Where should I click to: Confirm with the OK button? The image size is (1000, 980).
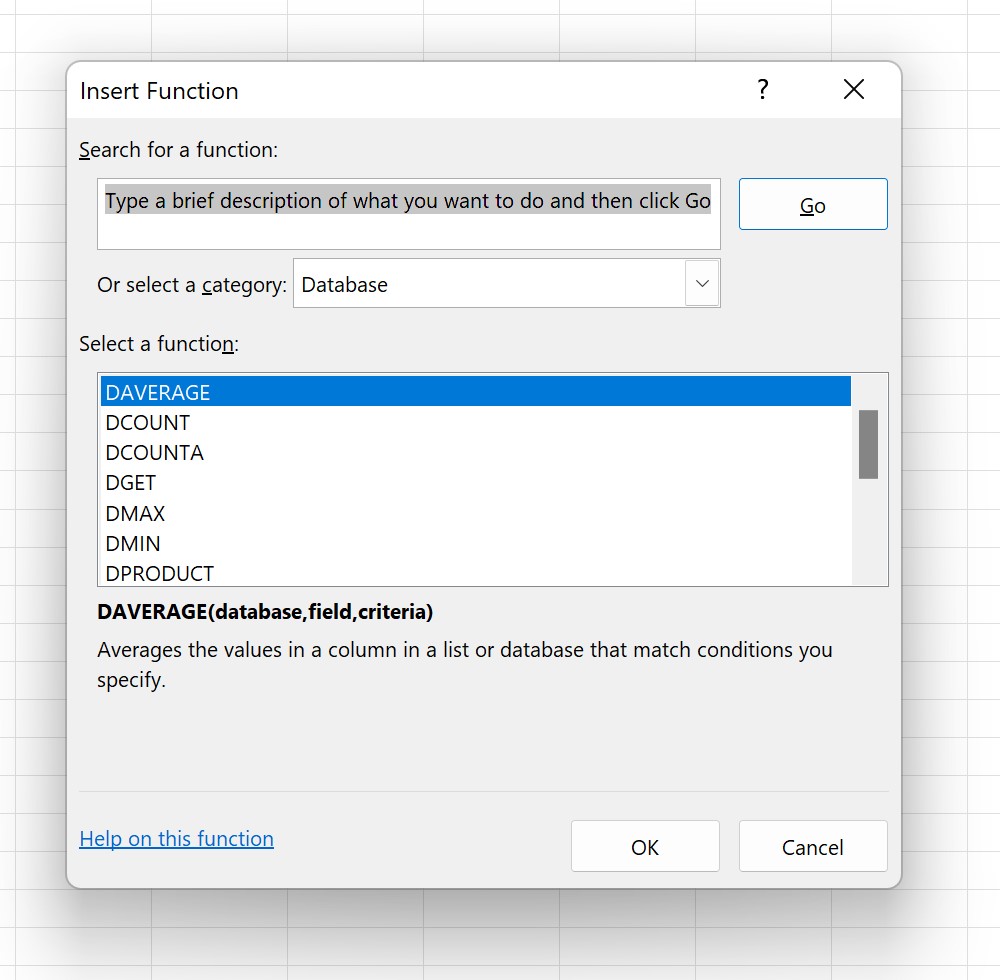[645, 845]
